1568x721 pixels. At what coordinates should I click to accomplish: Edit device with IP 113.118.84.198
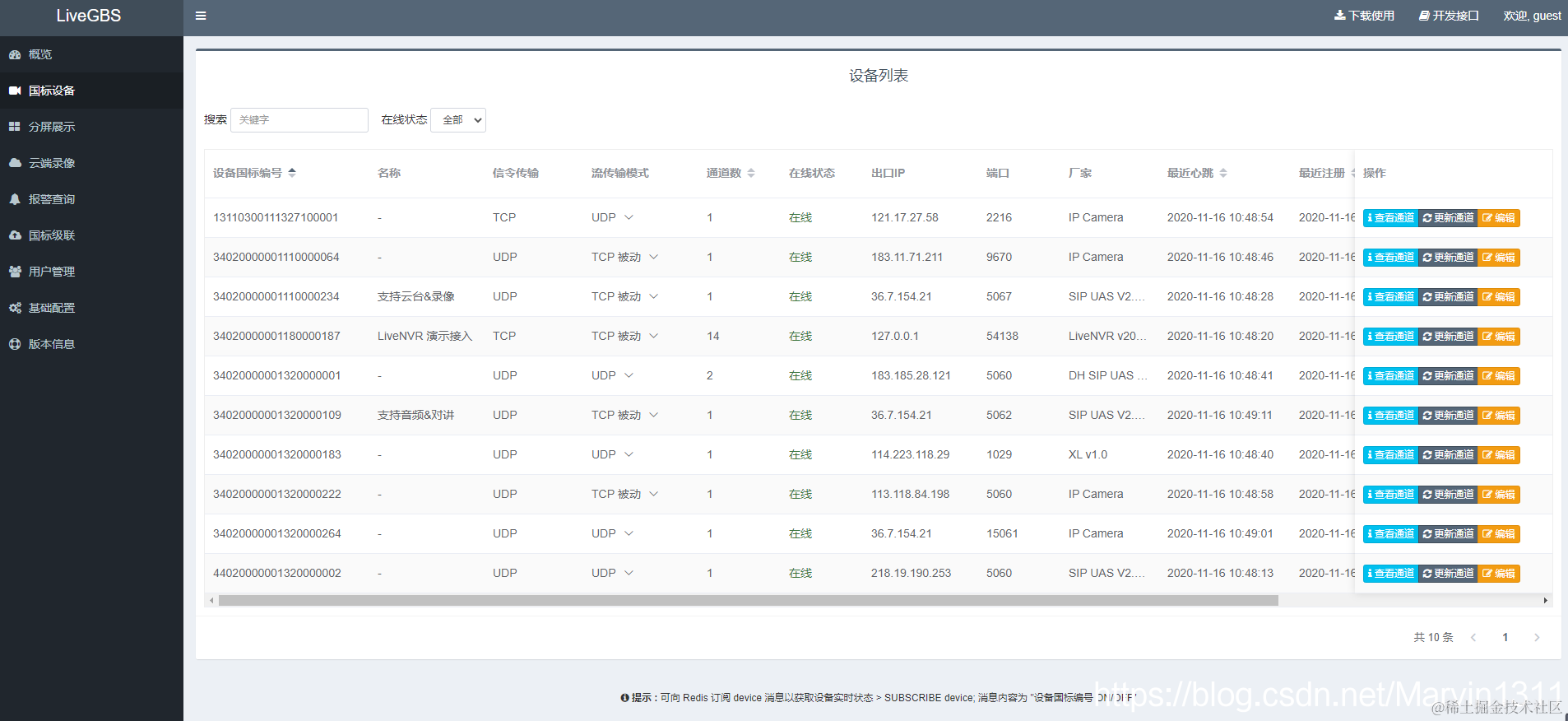(x=1499, y=495)
